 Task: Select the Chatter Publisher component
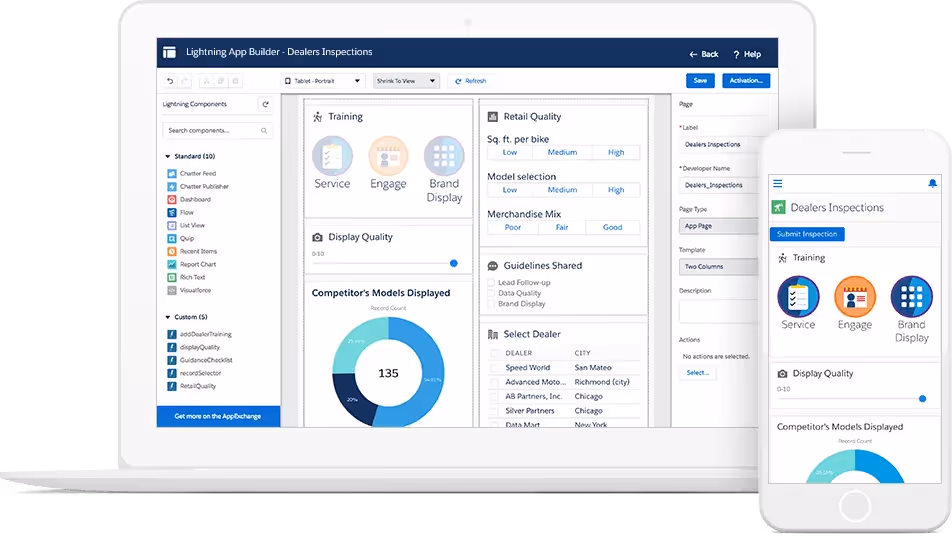tap(198, 186)
